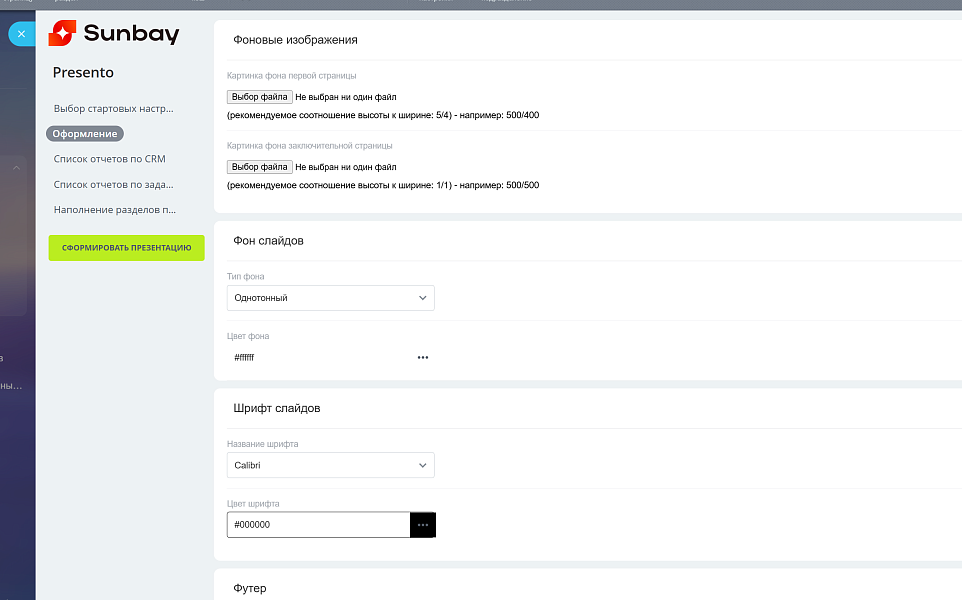Choose file for first page background
This screenshot has width=962, height=600.
click(x=259, y=97)
